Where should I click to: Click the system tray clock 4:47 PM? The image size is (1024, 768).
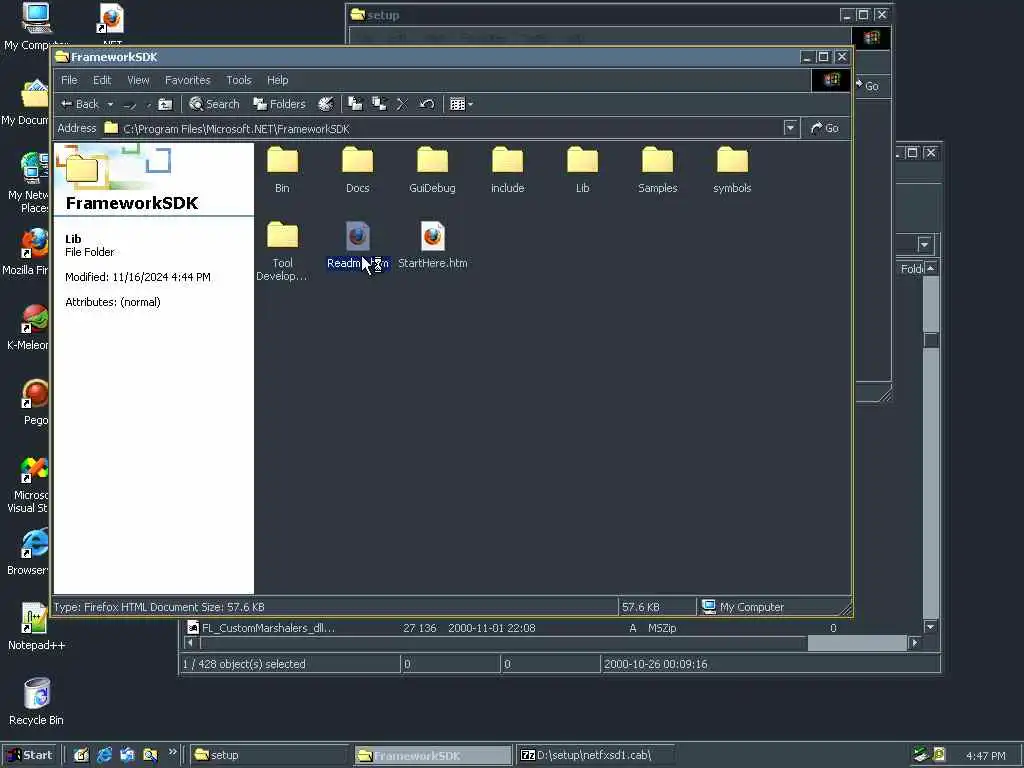tap(985, 756)
